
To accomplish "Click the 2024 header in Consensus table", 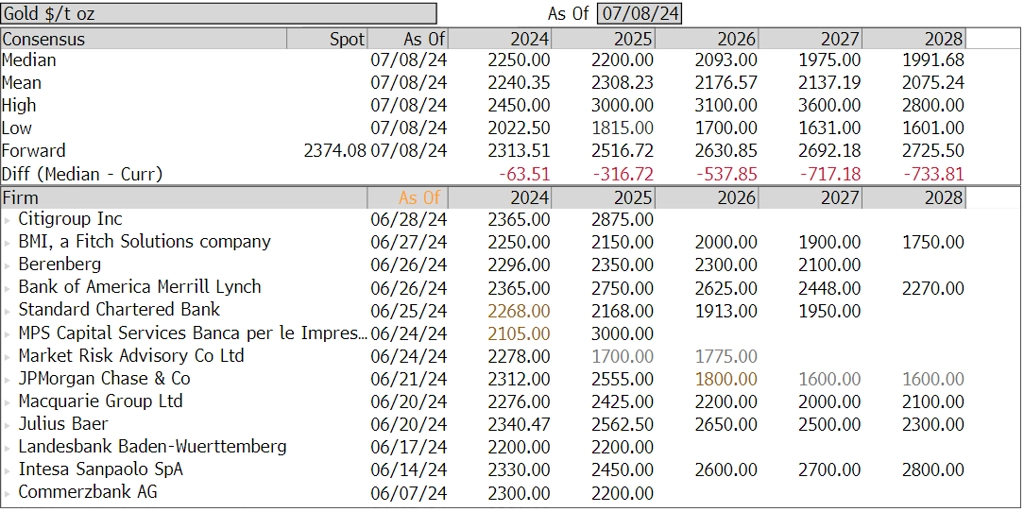I will (500, 39).
